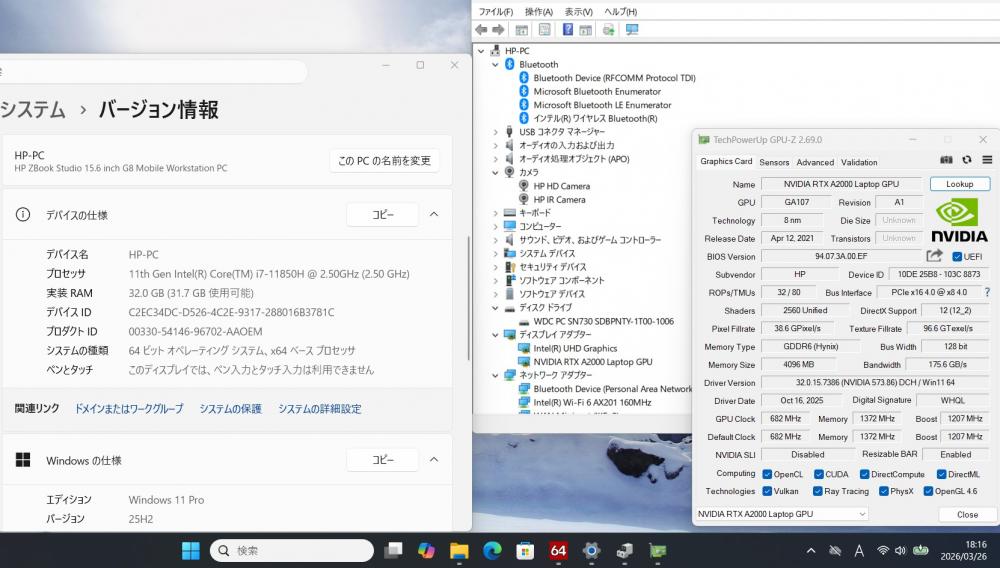Click the red 64 app icon on taskbar

pyautogui.click(x=559, y=550)
